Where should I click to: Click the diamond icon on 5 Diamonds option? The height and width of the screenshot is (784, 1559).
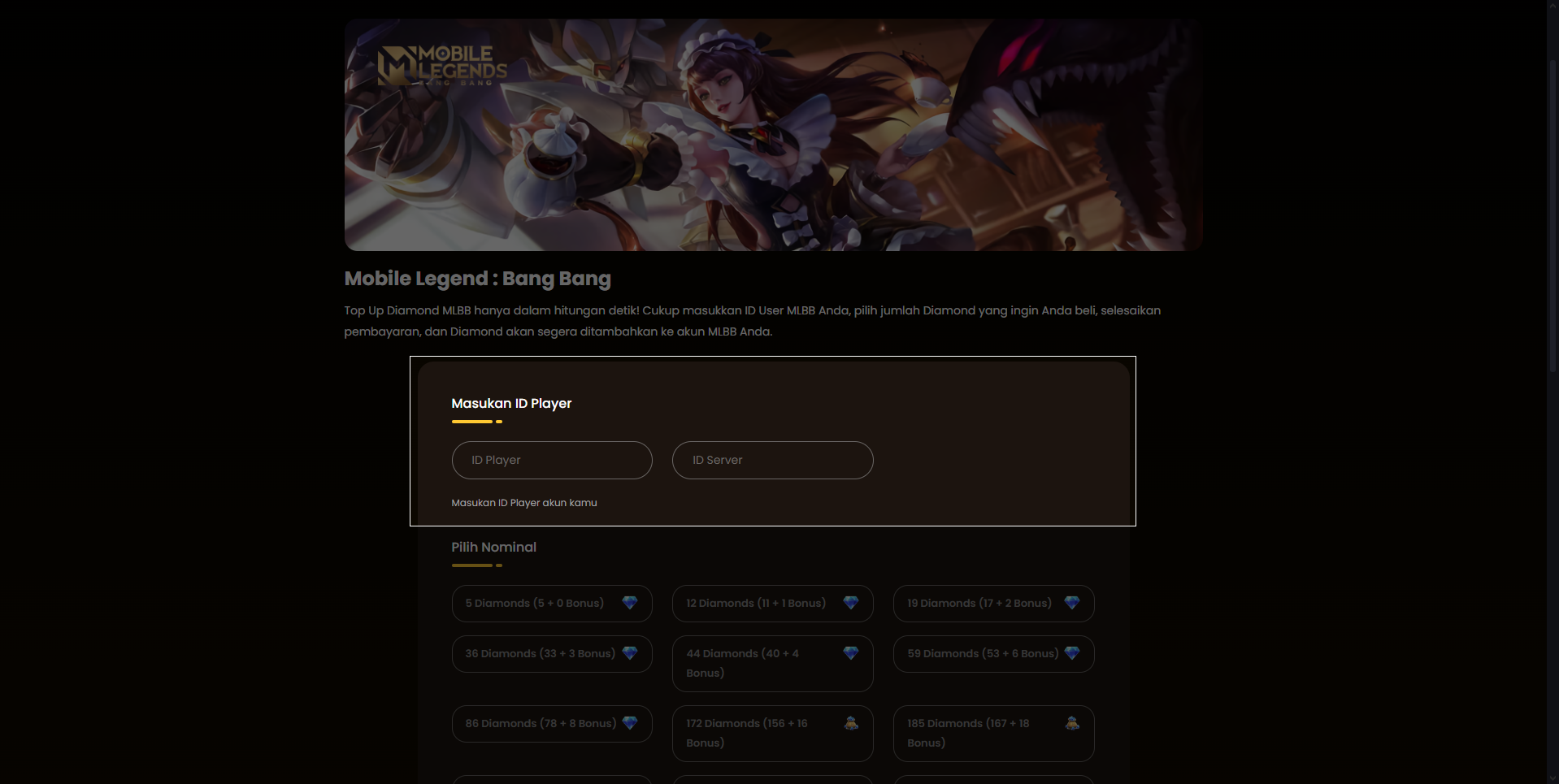coord(629,603)
